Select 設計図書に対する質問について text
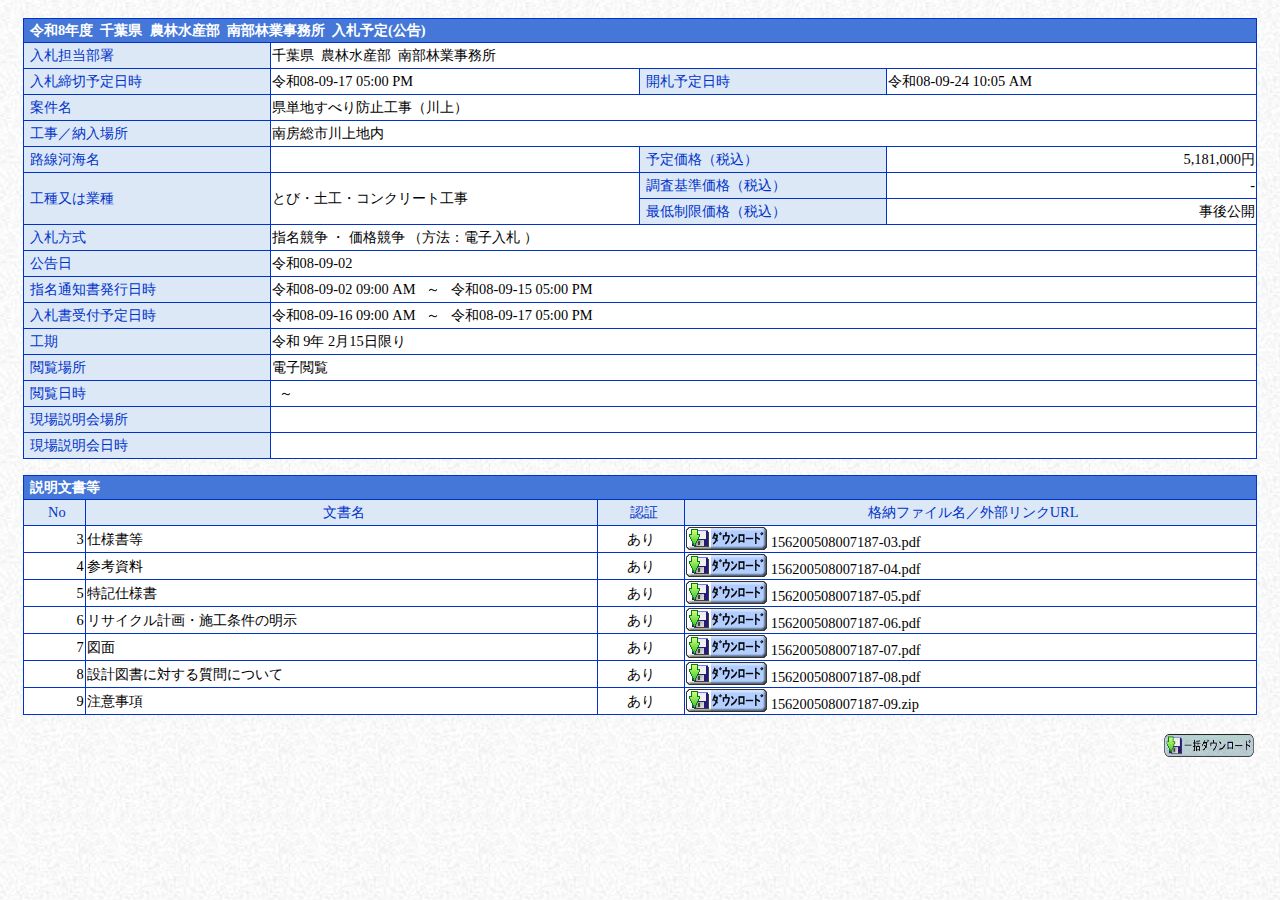The image size is (1280, 900). 185,675
